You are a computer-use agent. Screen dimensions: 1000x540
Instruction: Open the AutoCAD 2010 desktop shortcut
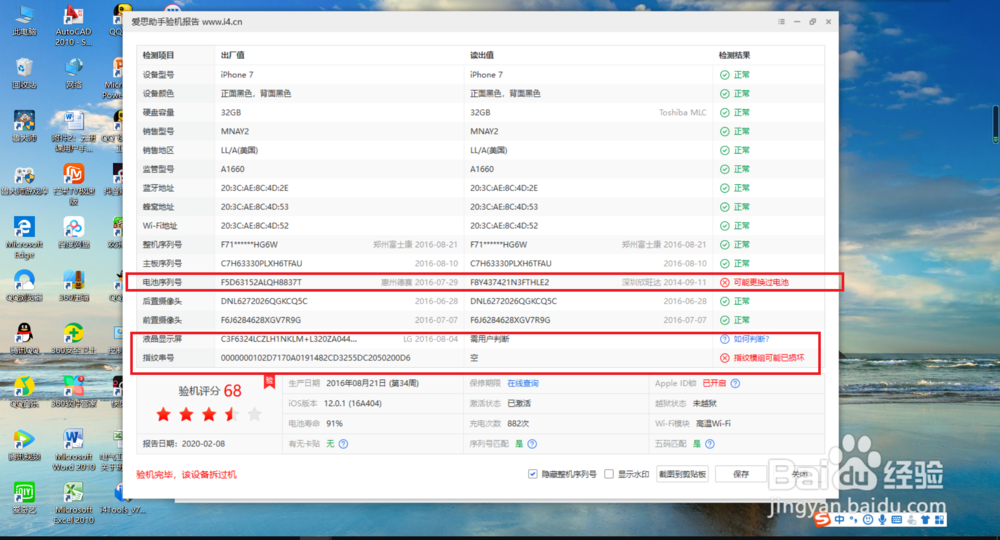click(x=73, y=26)
